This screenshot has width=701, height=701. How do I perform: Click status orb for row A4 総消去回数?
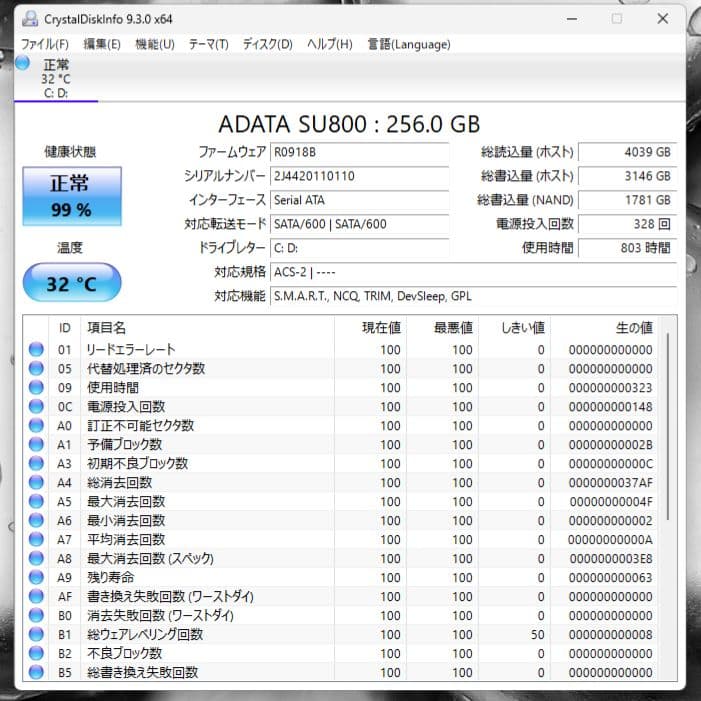(36, 482)
